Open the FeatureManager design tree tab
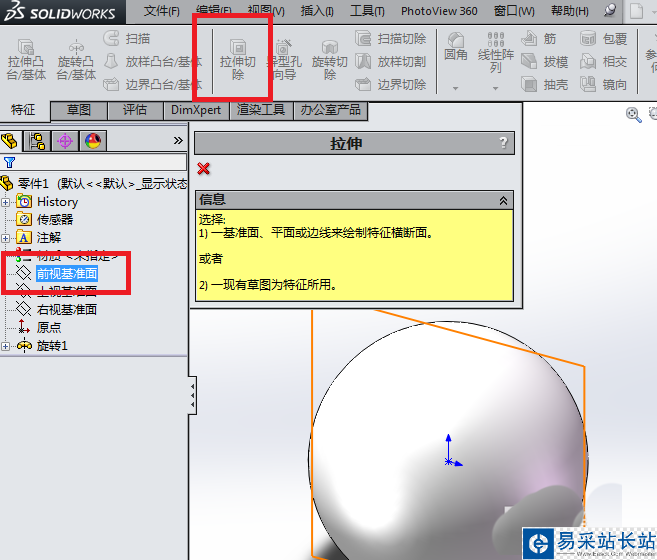Screen dimensions: 657x560 [10, 141]
